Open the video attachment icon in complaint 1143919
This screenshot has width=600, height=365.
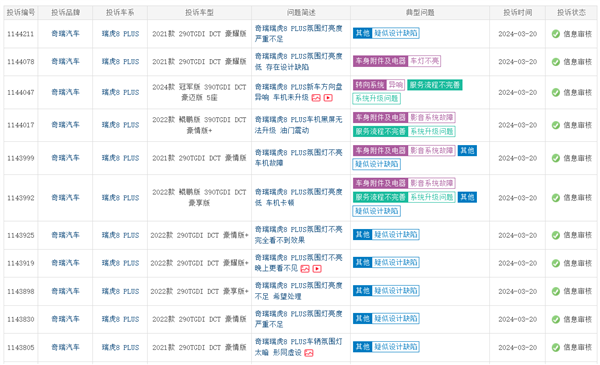click(x=317, y=269)
